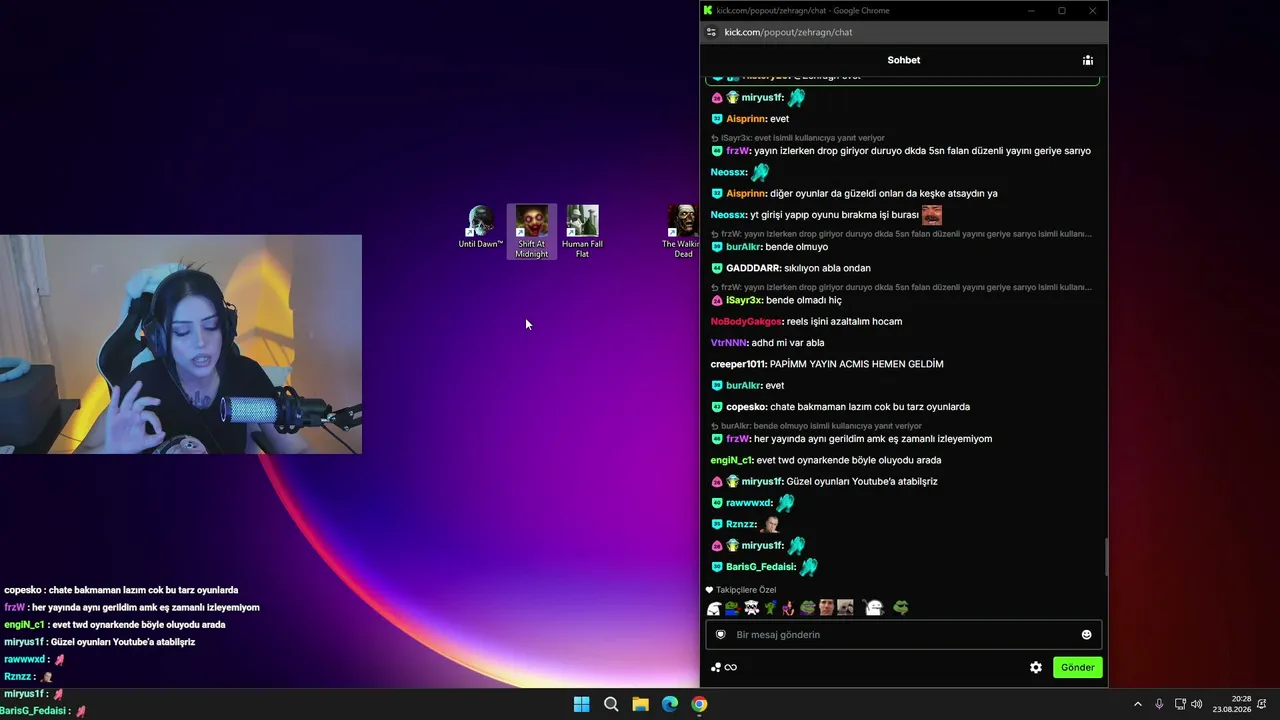Open user NoBodyGakgos from the chat
This screenshot has height=720, width=1280.
click(746, 321)
